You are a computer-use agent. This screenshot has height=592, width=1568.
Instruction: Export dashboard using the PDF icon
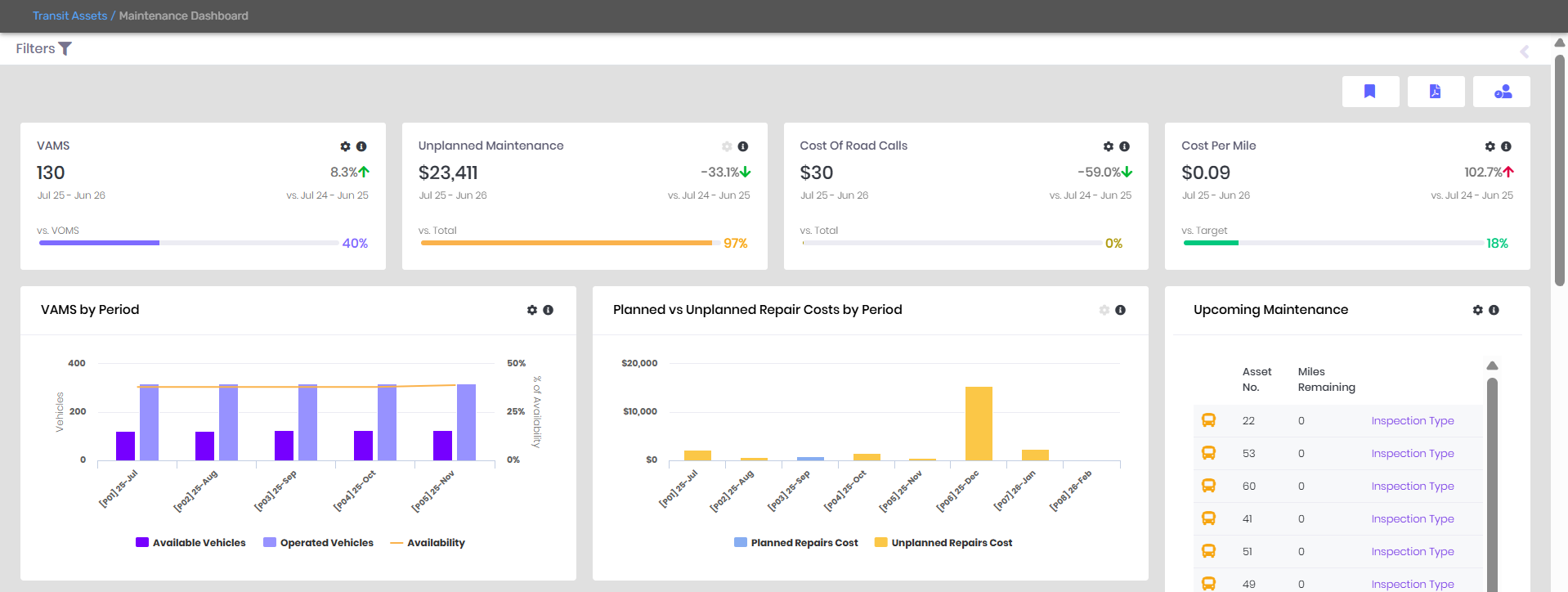pyautogui.click(x=1436, y=92)
